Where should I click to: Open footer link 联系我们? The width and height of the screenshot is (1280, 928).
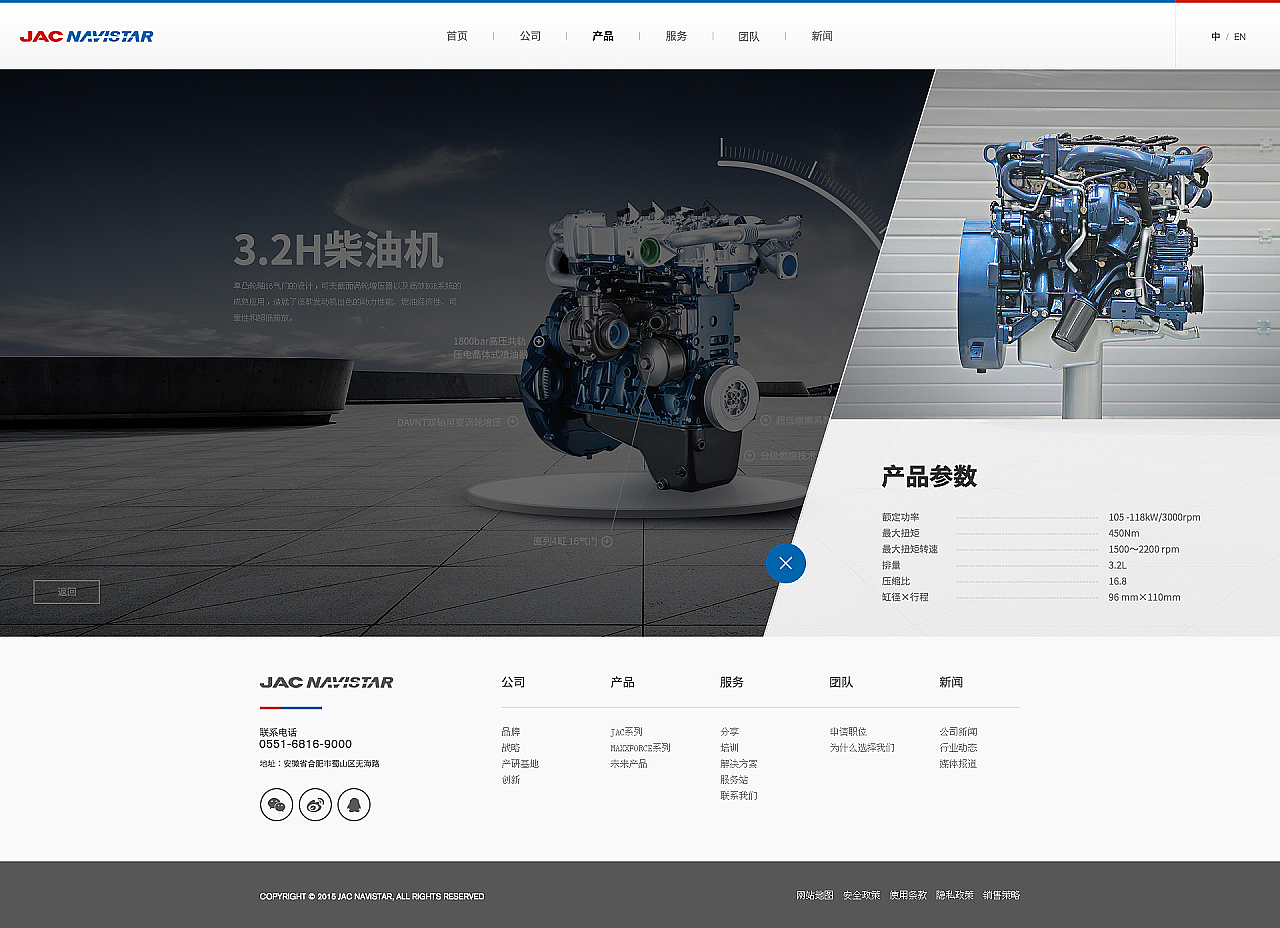pyautogui.click(x=739, y=796)
